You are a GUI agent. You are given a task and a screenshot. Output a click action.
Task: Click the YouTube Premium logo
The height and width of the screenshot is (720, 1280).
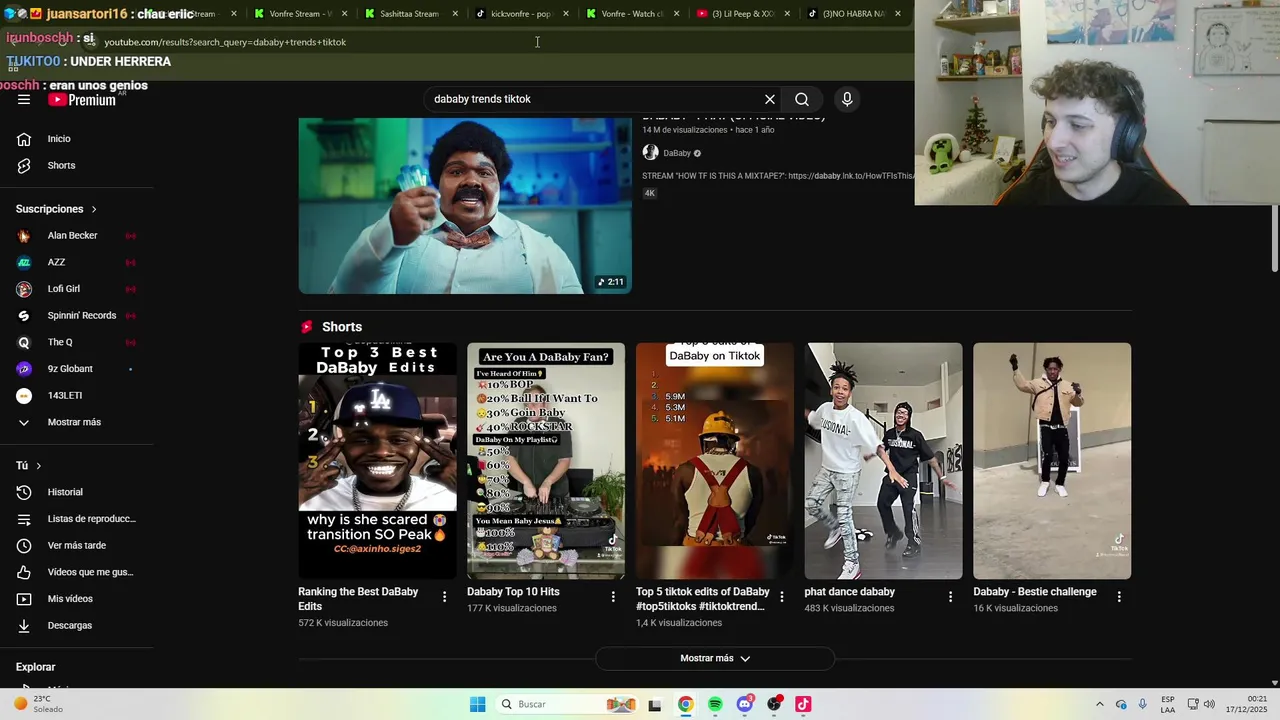(82, 100)
